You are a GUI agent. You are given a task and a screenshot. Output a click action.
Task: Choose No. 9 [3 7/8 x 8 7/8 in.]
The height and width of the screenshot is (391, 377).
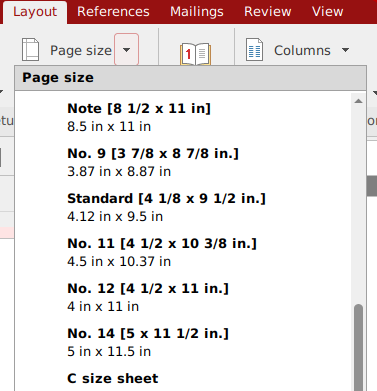[x=183, y=162]
